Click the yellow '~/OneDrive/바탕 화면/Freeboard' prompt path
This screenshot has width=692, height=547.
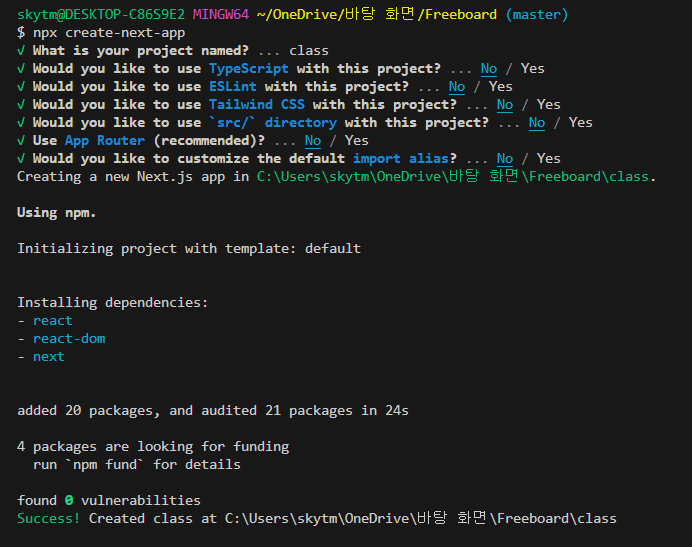[377, 15]
